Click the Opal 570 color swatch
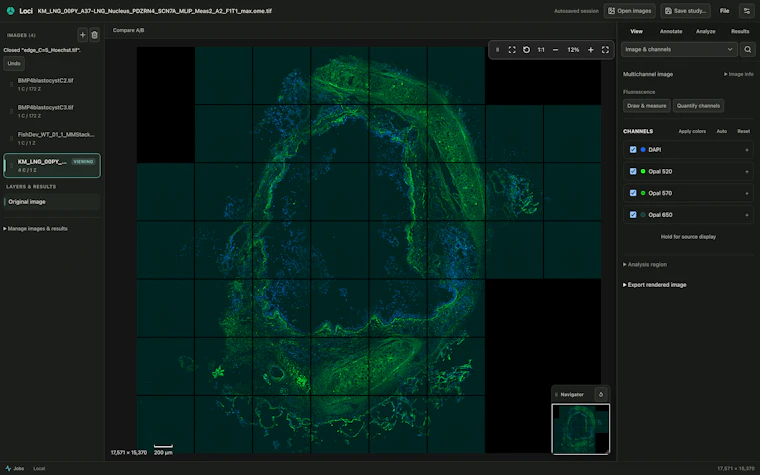Screen dimensions: 760x475 [643, 193]
